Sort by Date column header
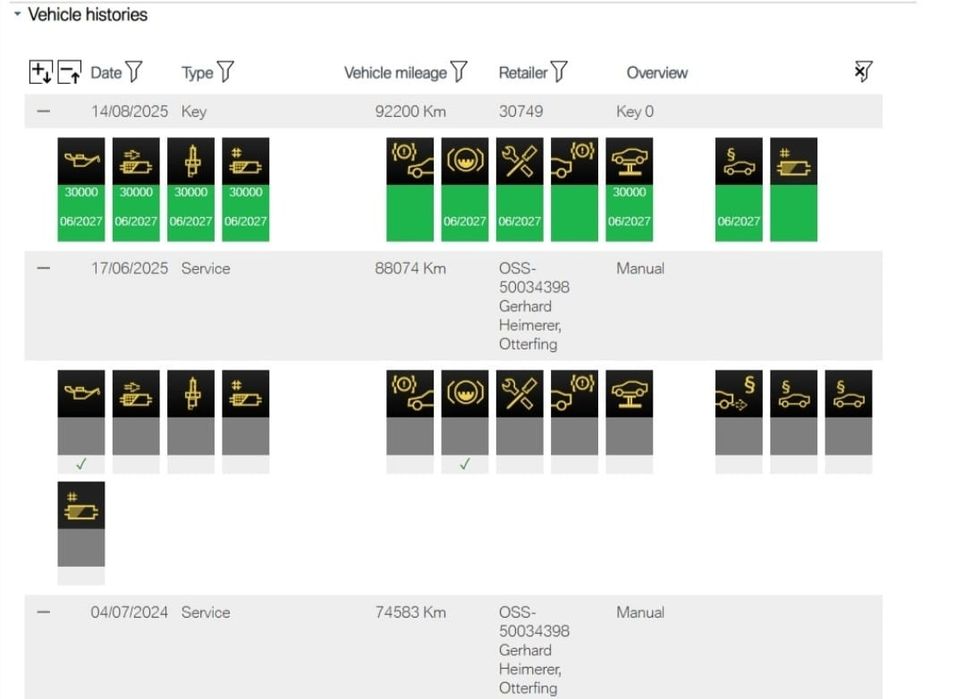The height and width of the screenshot is (699, 964). (106, 73)
